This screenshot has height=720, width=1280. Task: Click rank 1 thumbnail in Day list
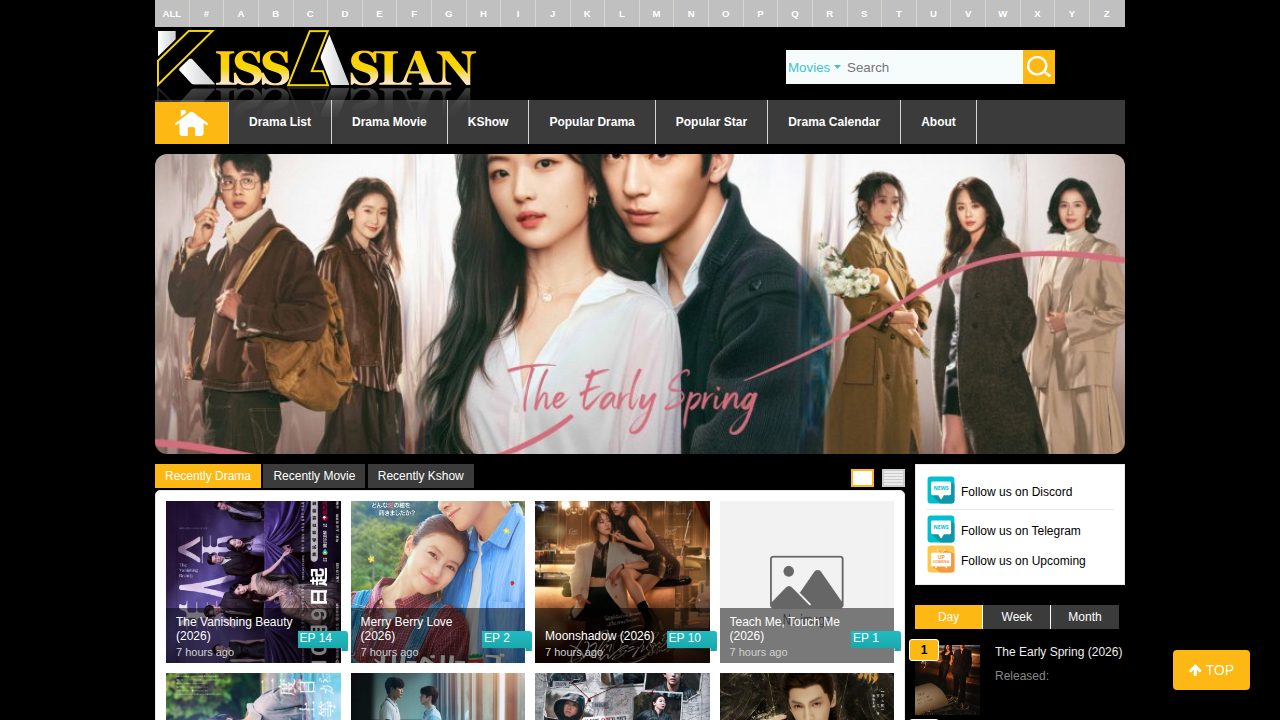[x=947, y=680]
